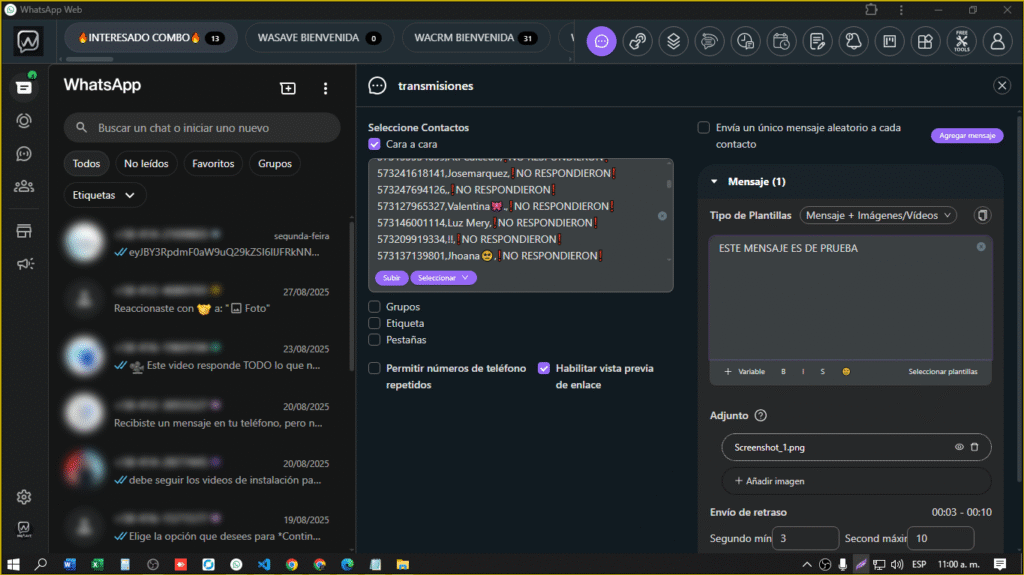
Task: Enable the Grupos contact checkbox
Action: pyautogui.click(x=374, y=307)
